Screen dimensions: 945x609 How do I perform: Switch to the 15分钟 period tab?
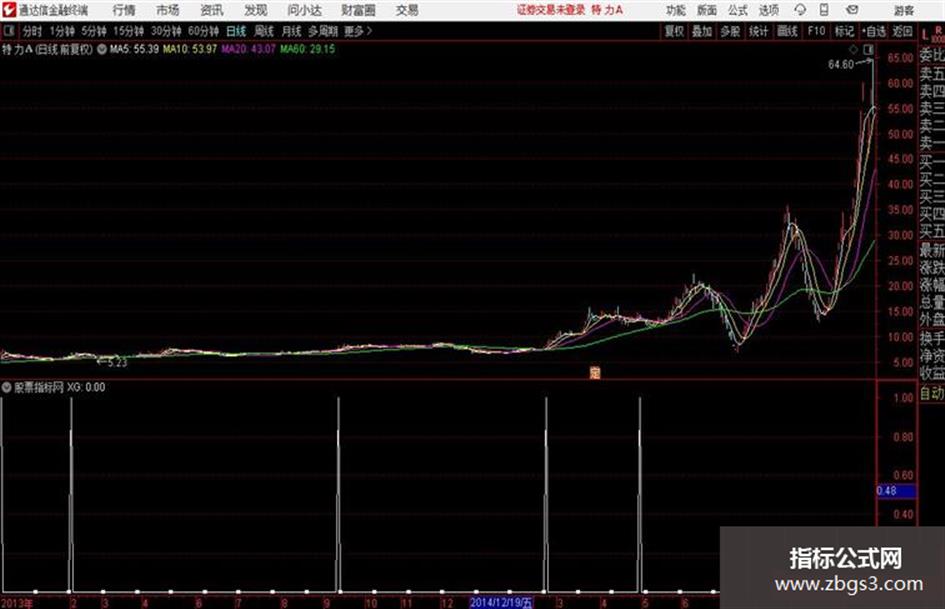(x=129, y=31)
